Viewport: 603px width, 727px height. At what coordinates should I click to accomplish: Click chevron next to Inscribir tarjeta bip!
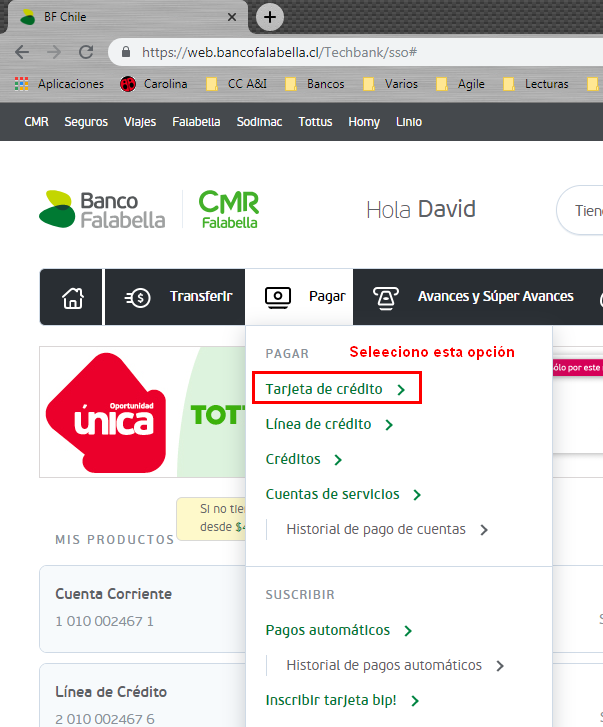[415, 701]
